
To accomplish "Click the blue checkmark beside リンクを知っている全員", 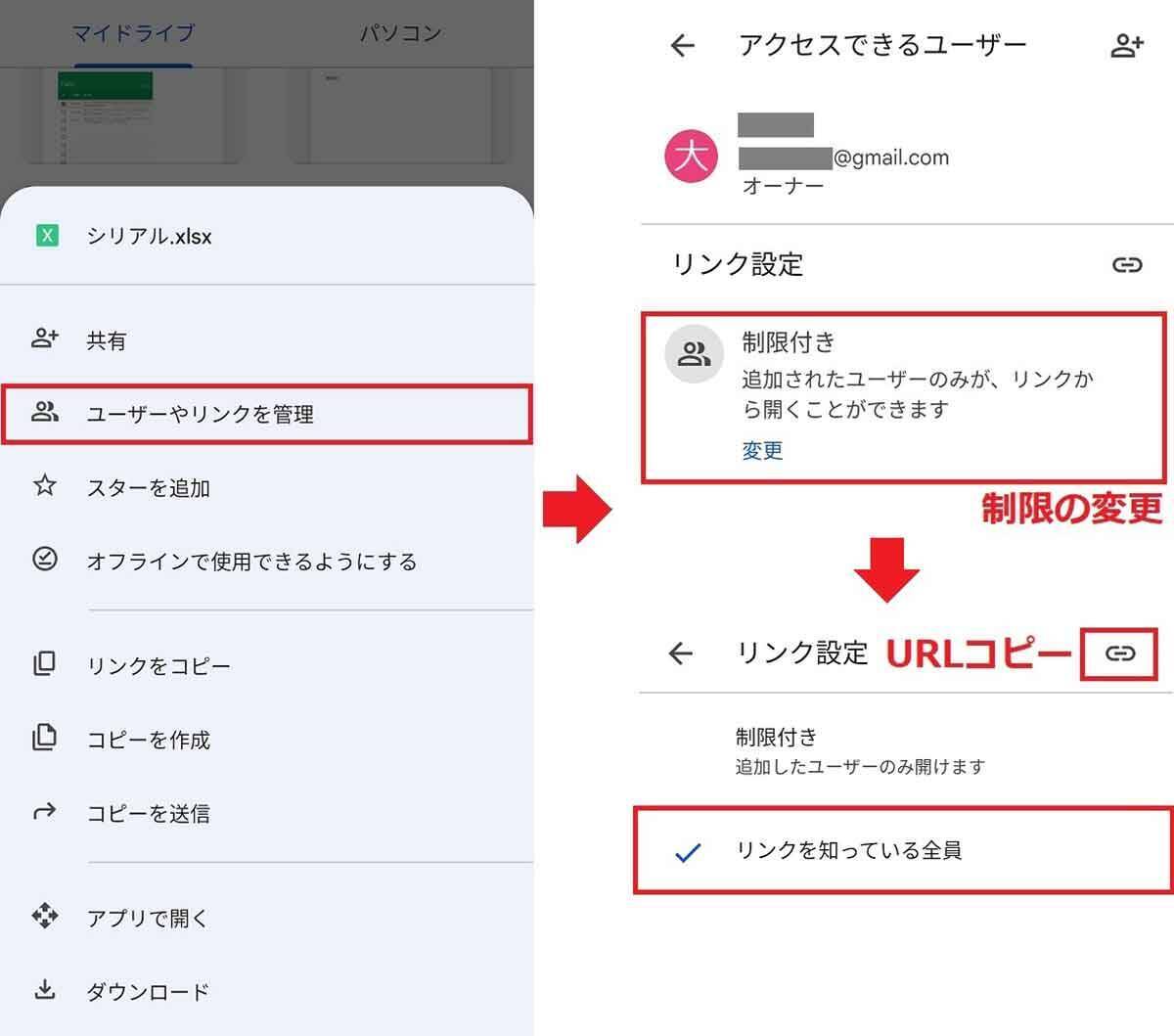I will [689, 853].
